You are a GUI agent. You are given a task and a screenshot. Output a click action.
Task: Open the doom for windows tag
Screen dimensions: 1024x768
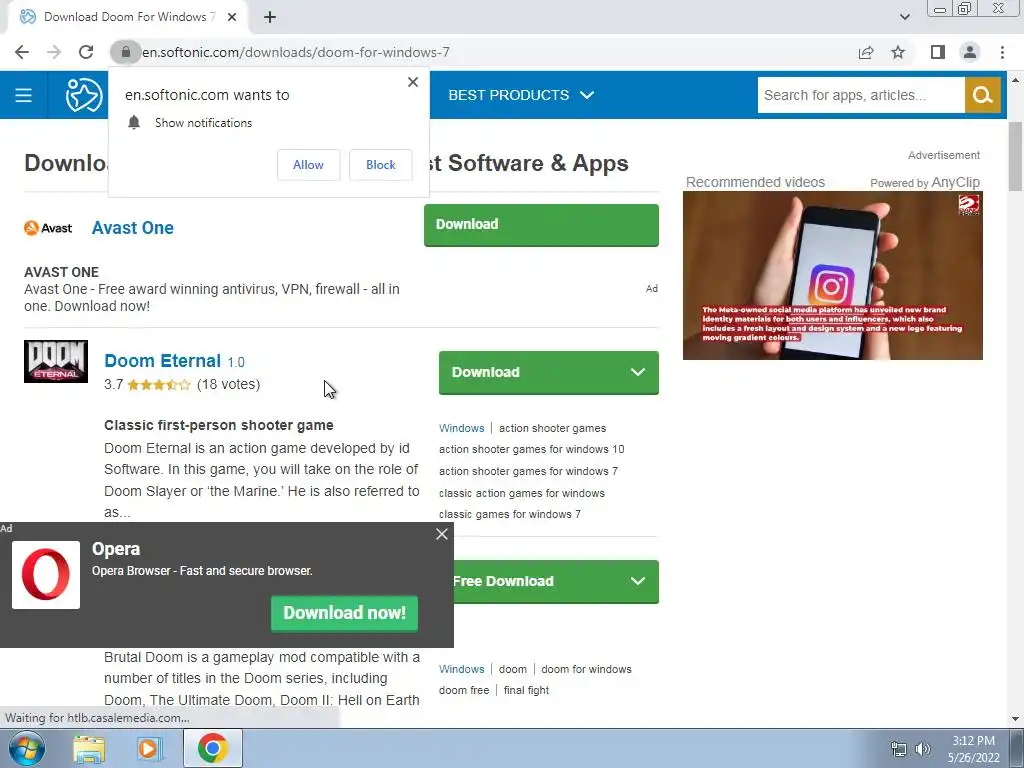(586, 669)
